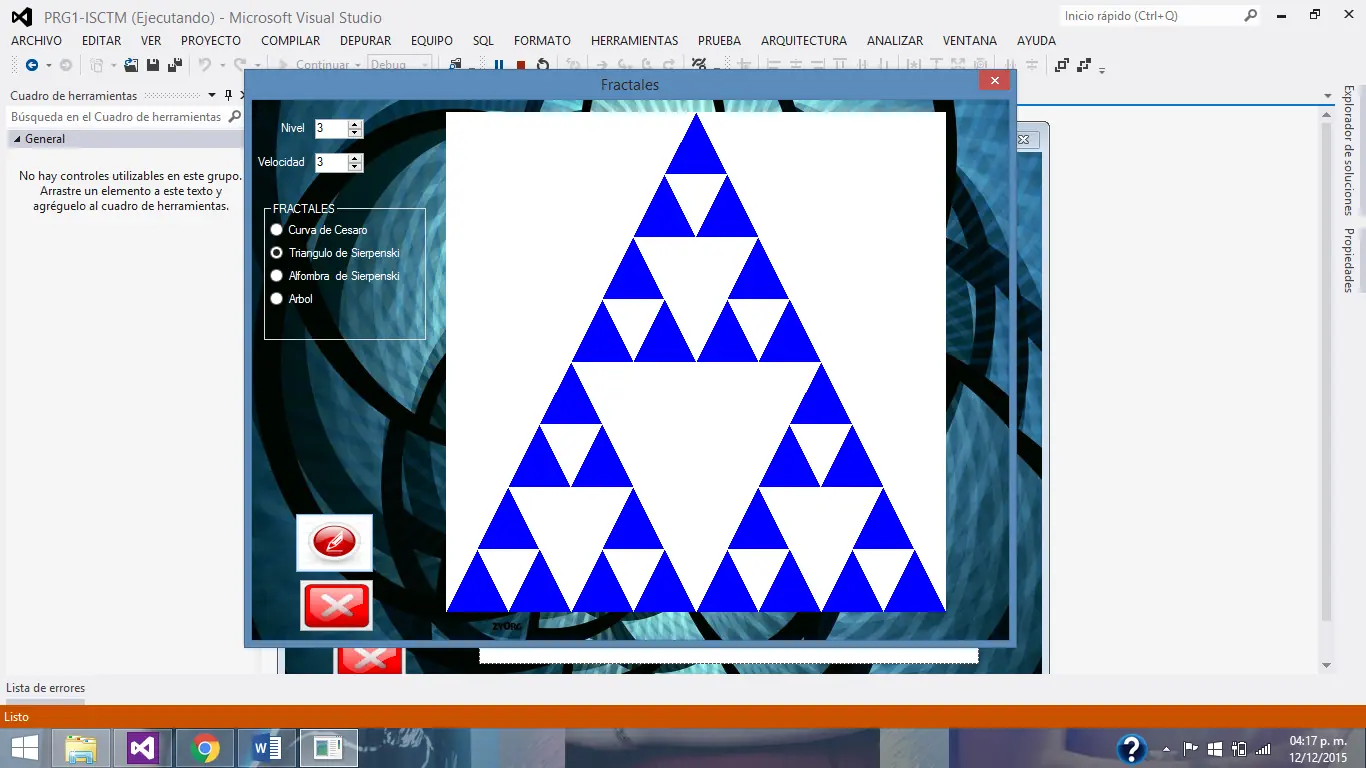Open the VENTANA menu

coord(969,41)
